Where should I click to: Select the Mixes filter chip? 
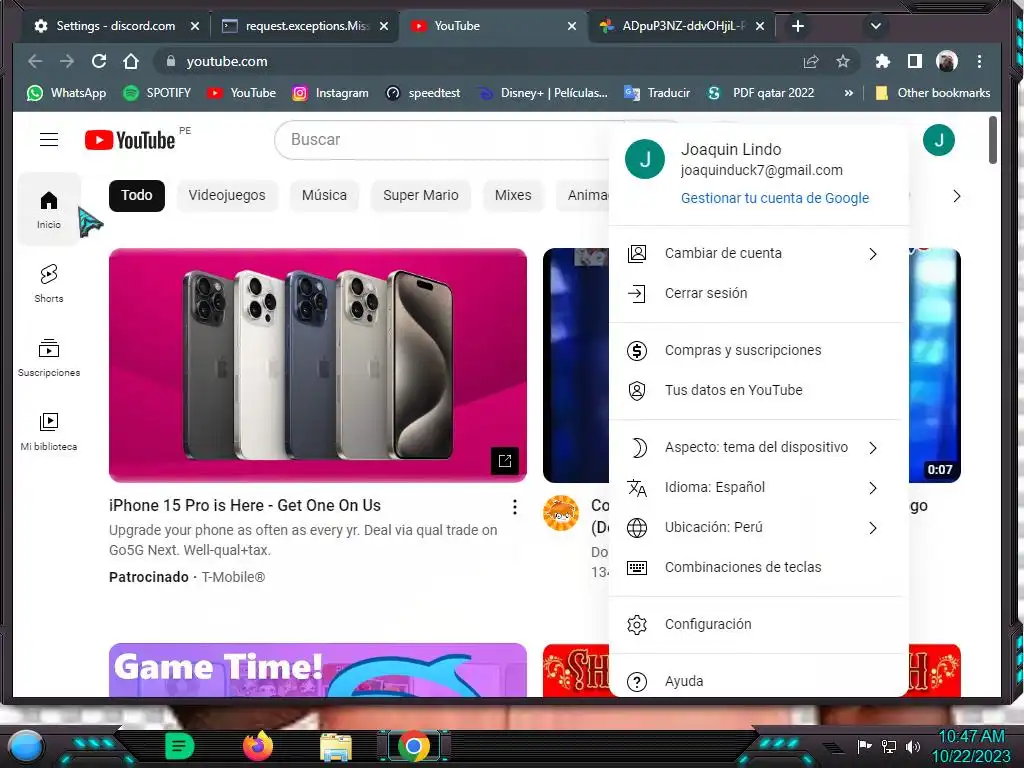(513, 195)
